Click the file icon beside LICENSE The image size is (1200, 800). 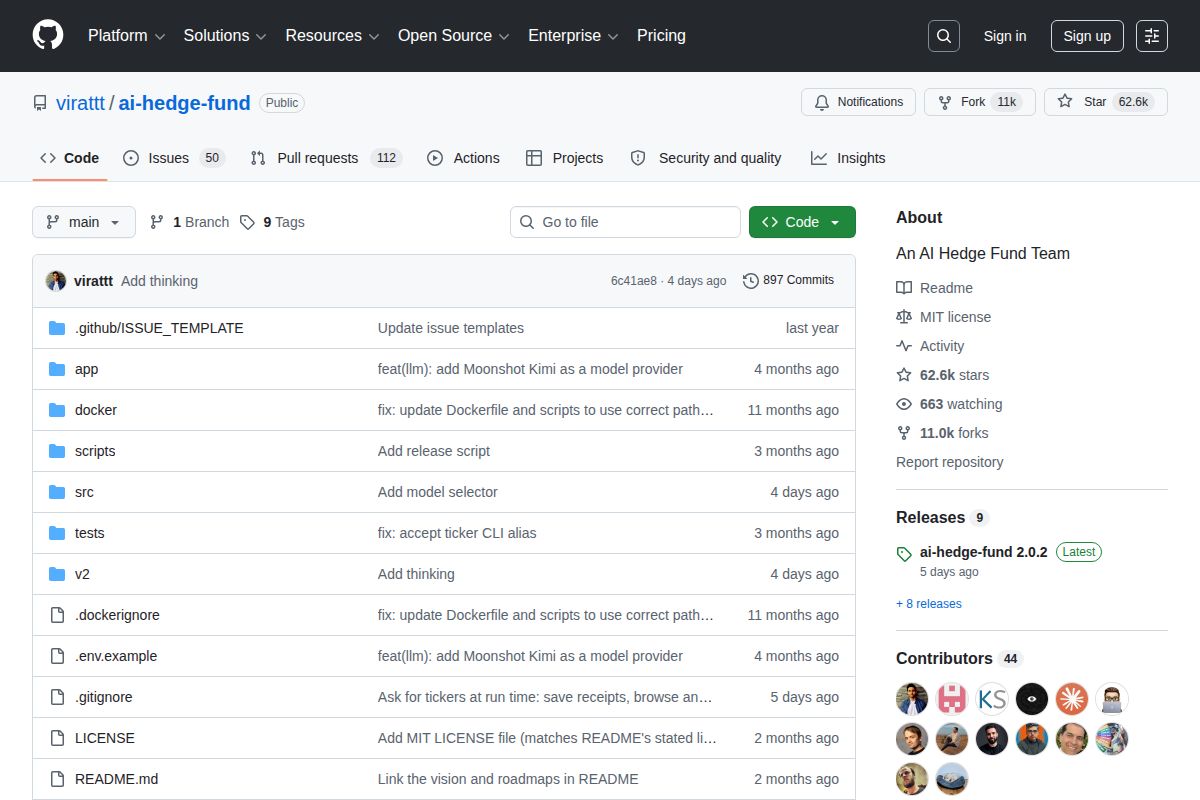click(57, 738)
